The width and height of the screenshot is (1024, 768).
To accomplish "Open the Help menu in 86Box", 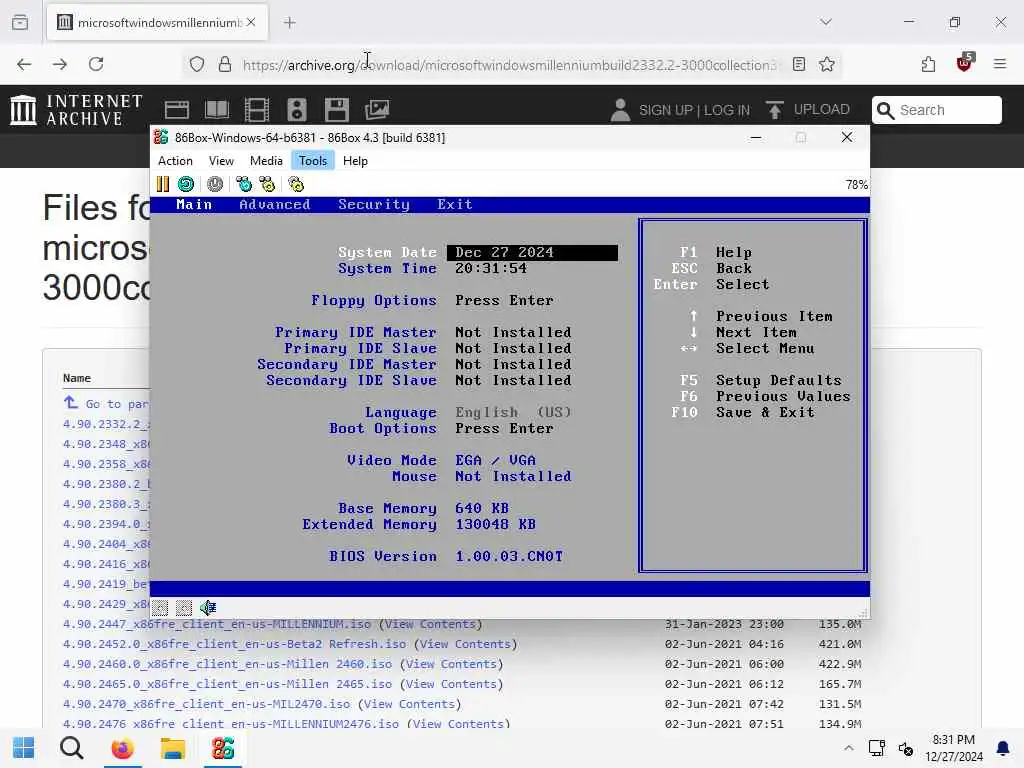I will pyautogui.click(x=355, y=161).
